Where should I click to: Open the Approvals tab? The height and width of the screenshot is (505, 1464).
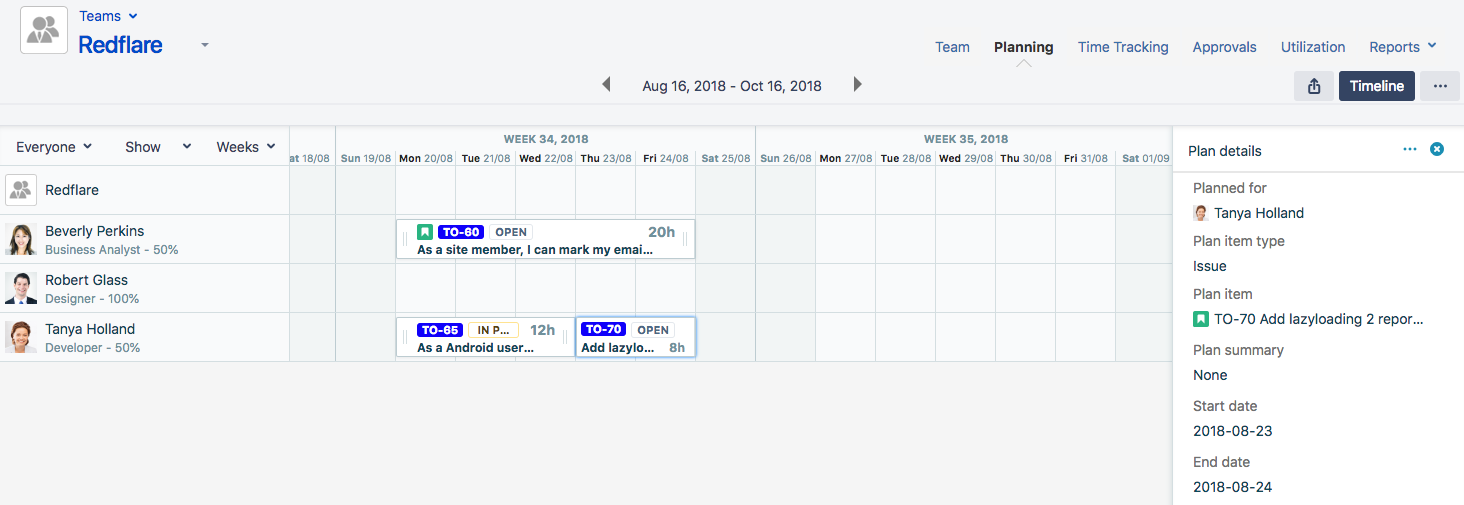(x=1224, y=47)
